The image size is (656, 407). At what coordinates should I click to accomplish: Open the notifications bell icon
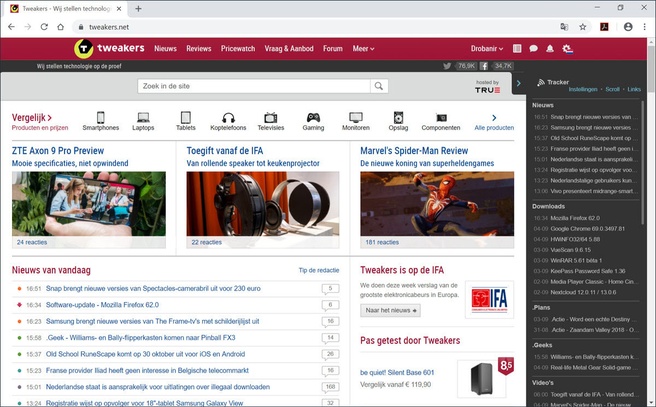(550, 49)
